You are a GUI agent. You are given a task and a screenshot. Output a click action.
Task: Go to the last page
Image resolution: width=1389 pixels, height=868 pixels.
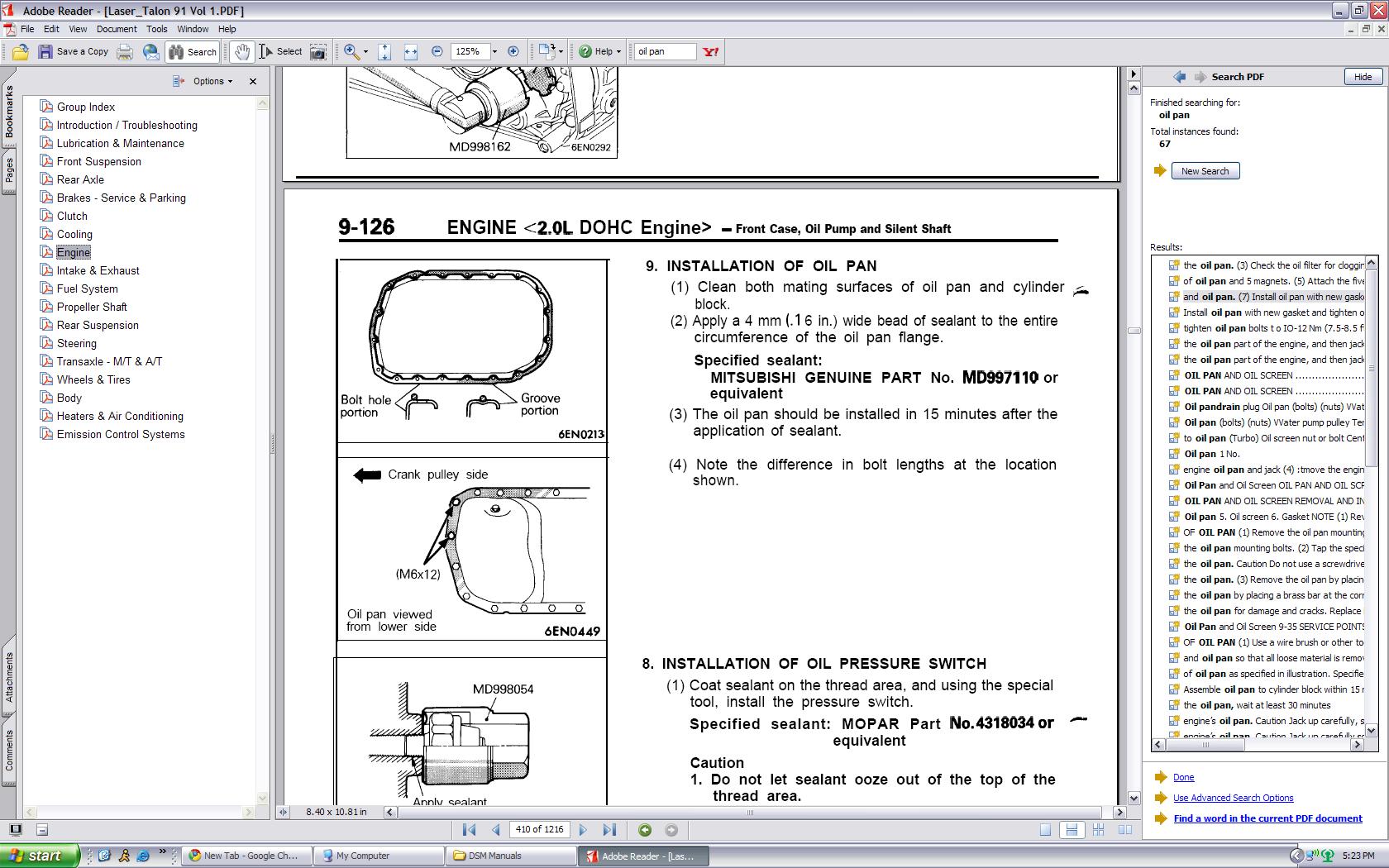609,830
